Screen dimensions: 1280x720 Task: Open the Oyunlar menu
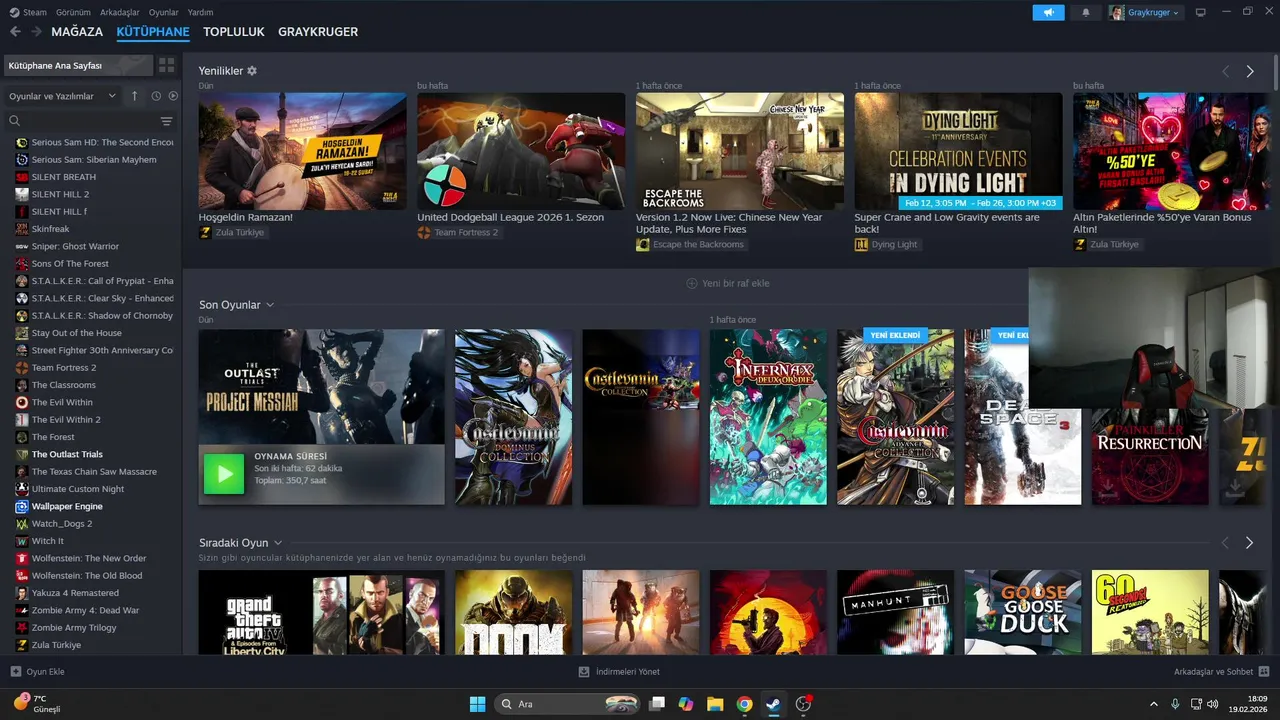tap(164, 12)
